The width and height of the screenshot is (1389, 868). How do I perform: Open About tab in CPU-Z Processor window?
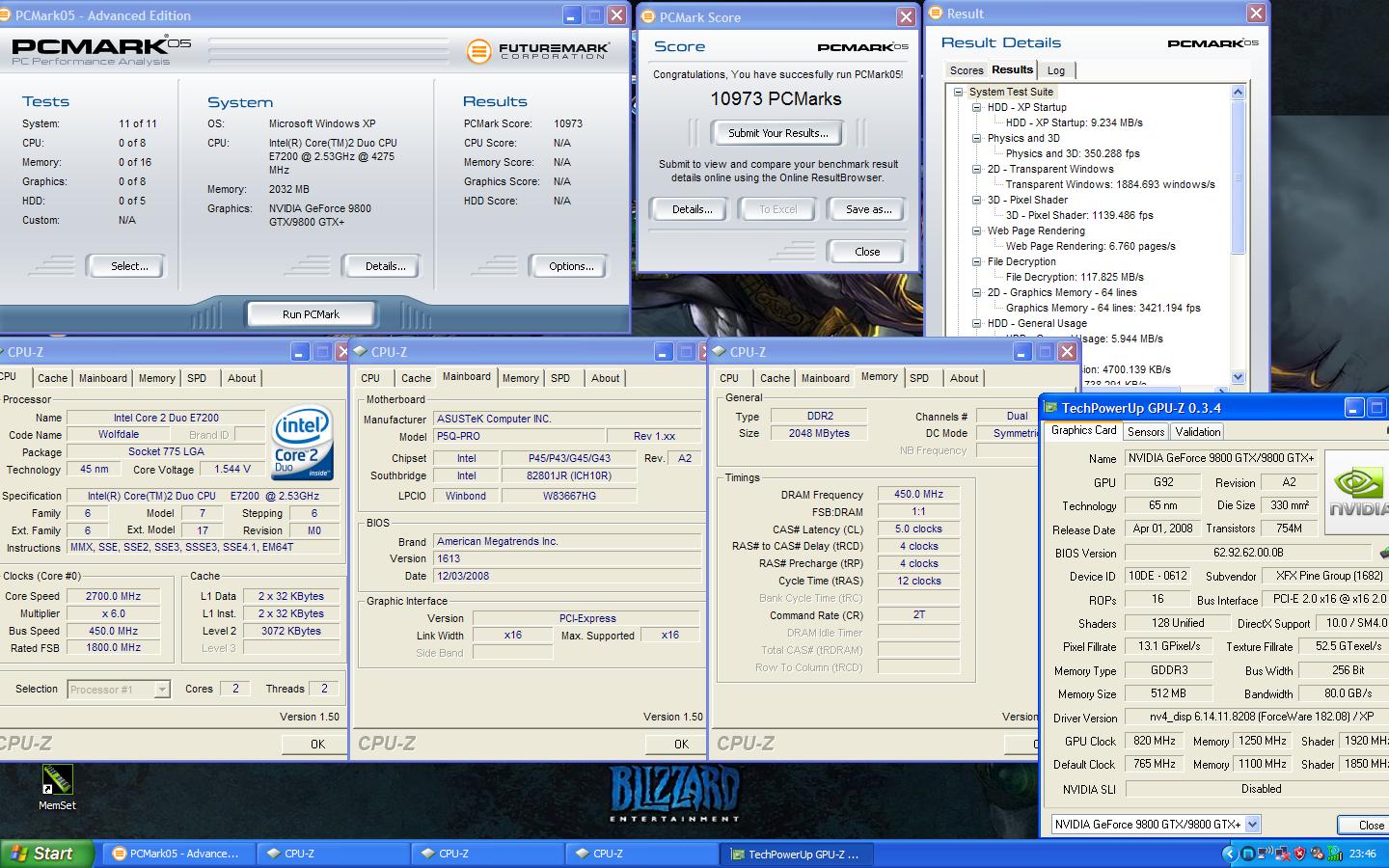point(242,378)
